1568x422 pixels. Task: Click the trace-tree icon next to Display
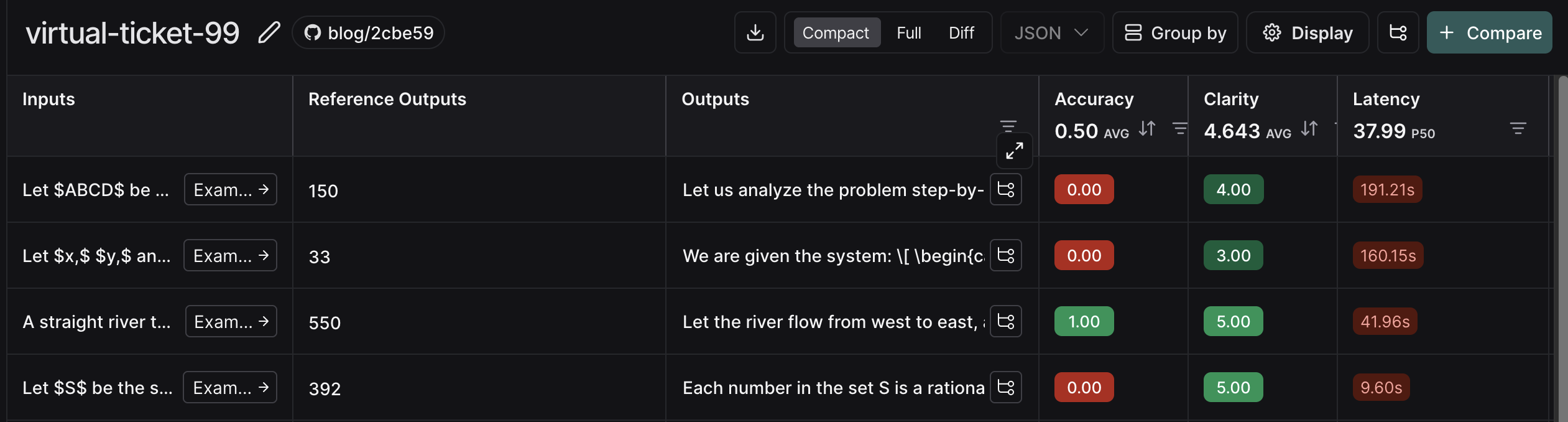tap(1398, 32)
